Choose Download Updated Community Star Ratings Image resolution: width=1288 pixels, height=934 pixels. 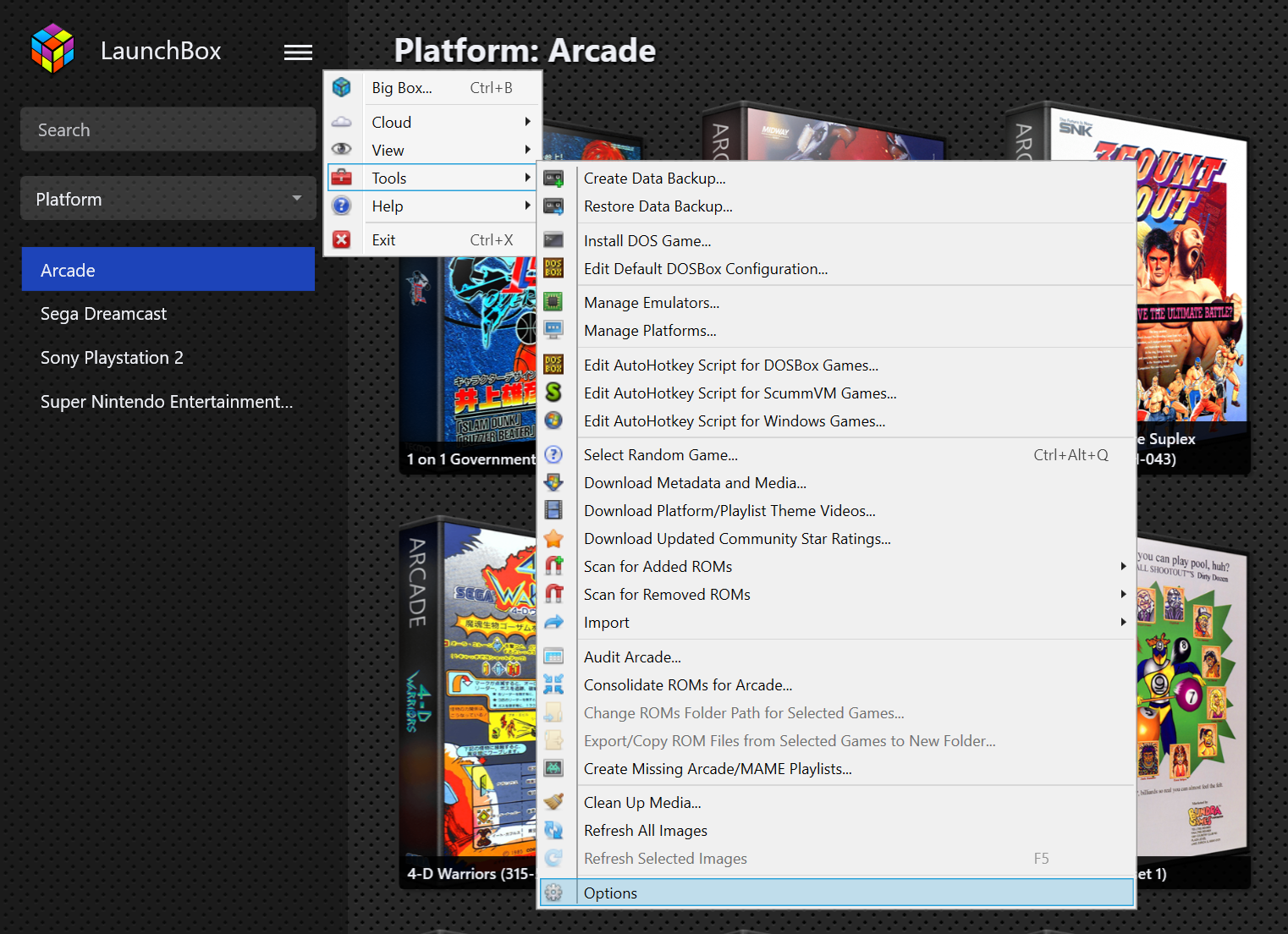(x=836, y=538)
